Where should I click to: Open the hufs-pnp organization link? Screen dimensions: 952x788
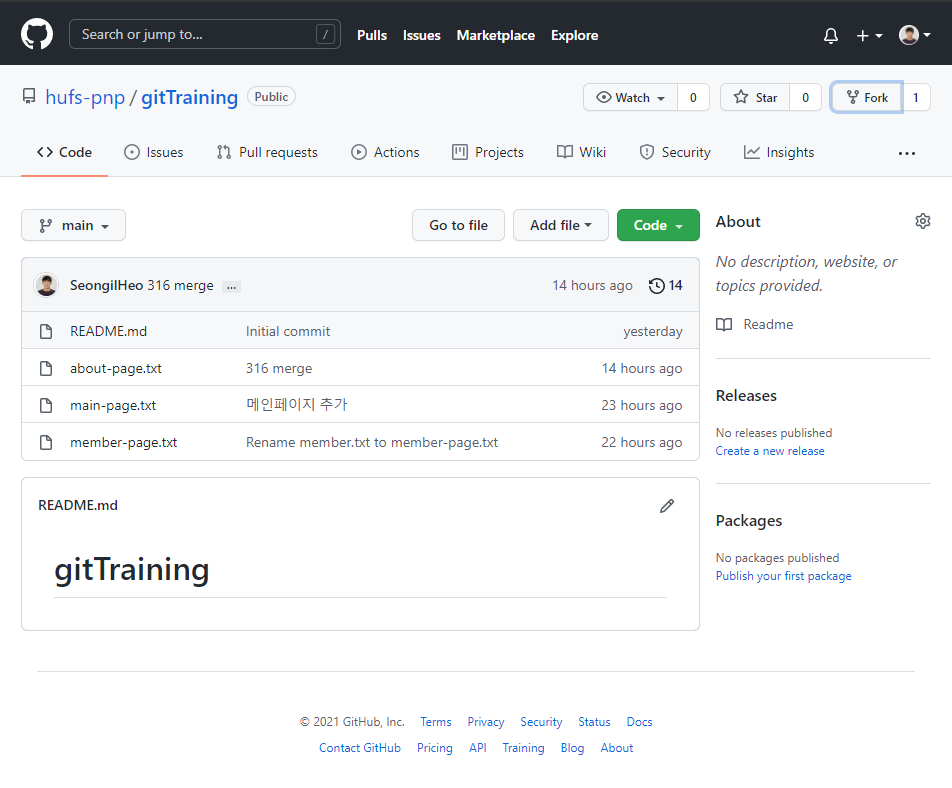click(x=85, y=97)
